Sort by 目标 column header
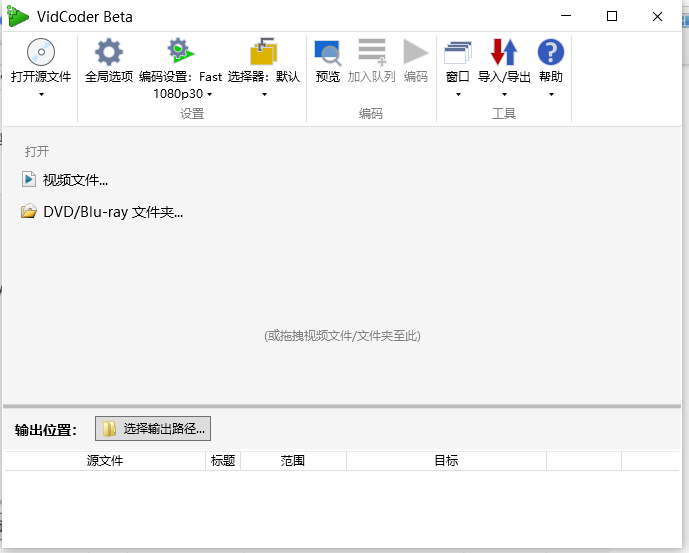The image size is (689, 553). point(446,461)
